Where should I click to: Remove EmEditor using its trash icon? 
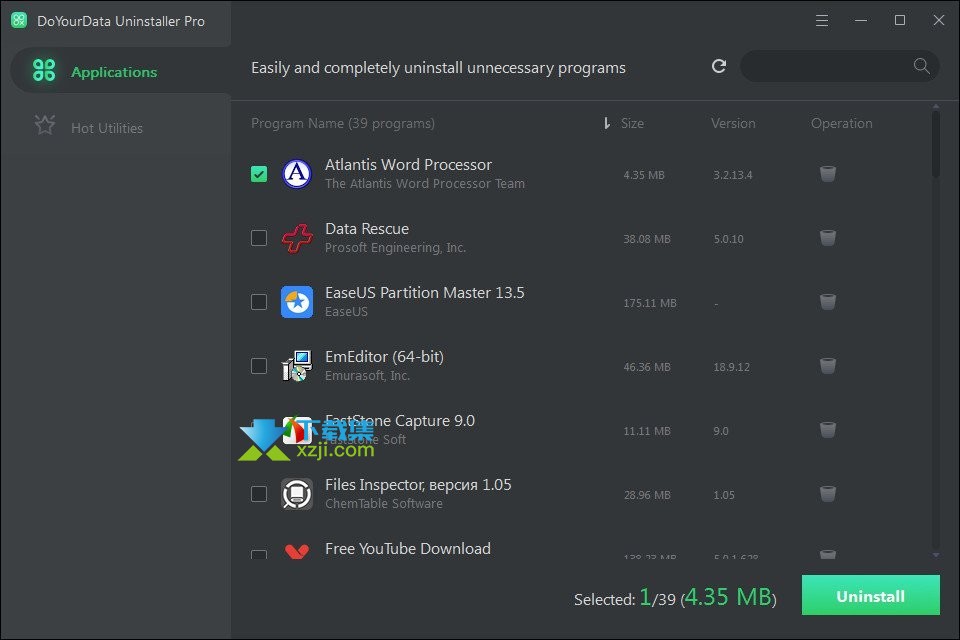coord(828,366)
